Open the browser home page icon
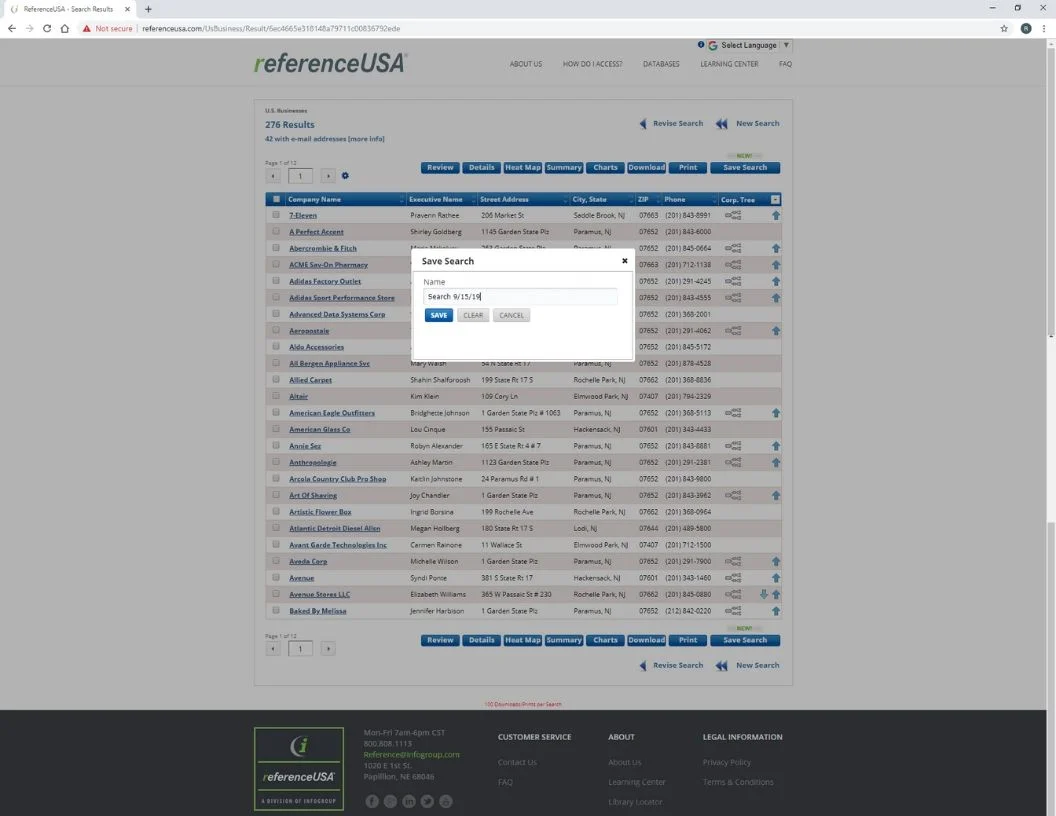Viewport: 1056px width, 816px height. pos(65,28)
